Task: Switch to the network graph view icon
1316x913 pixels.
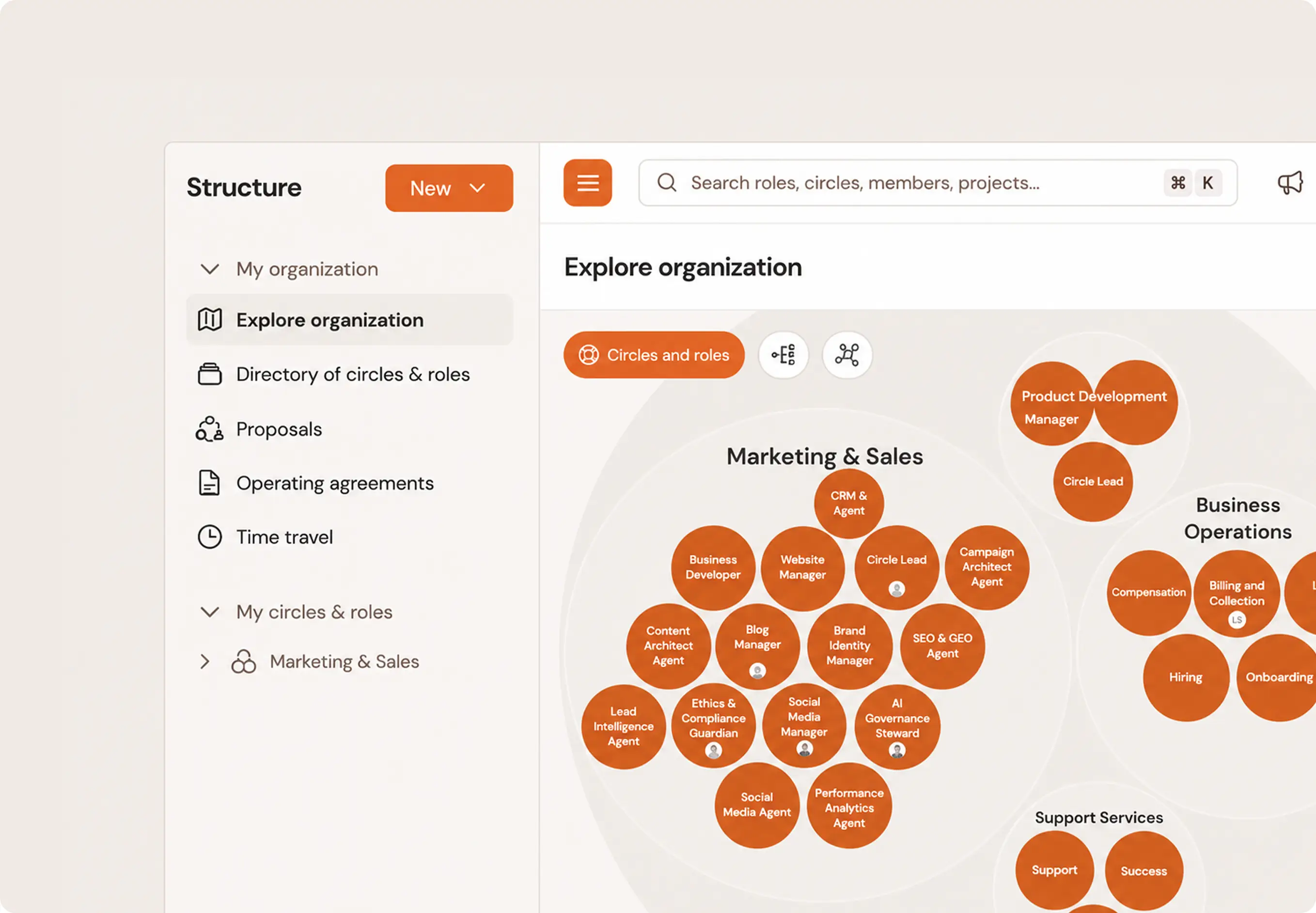Action: [x=847, y=355]
